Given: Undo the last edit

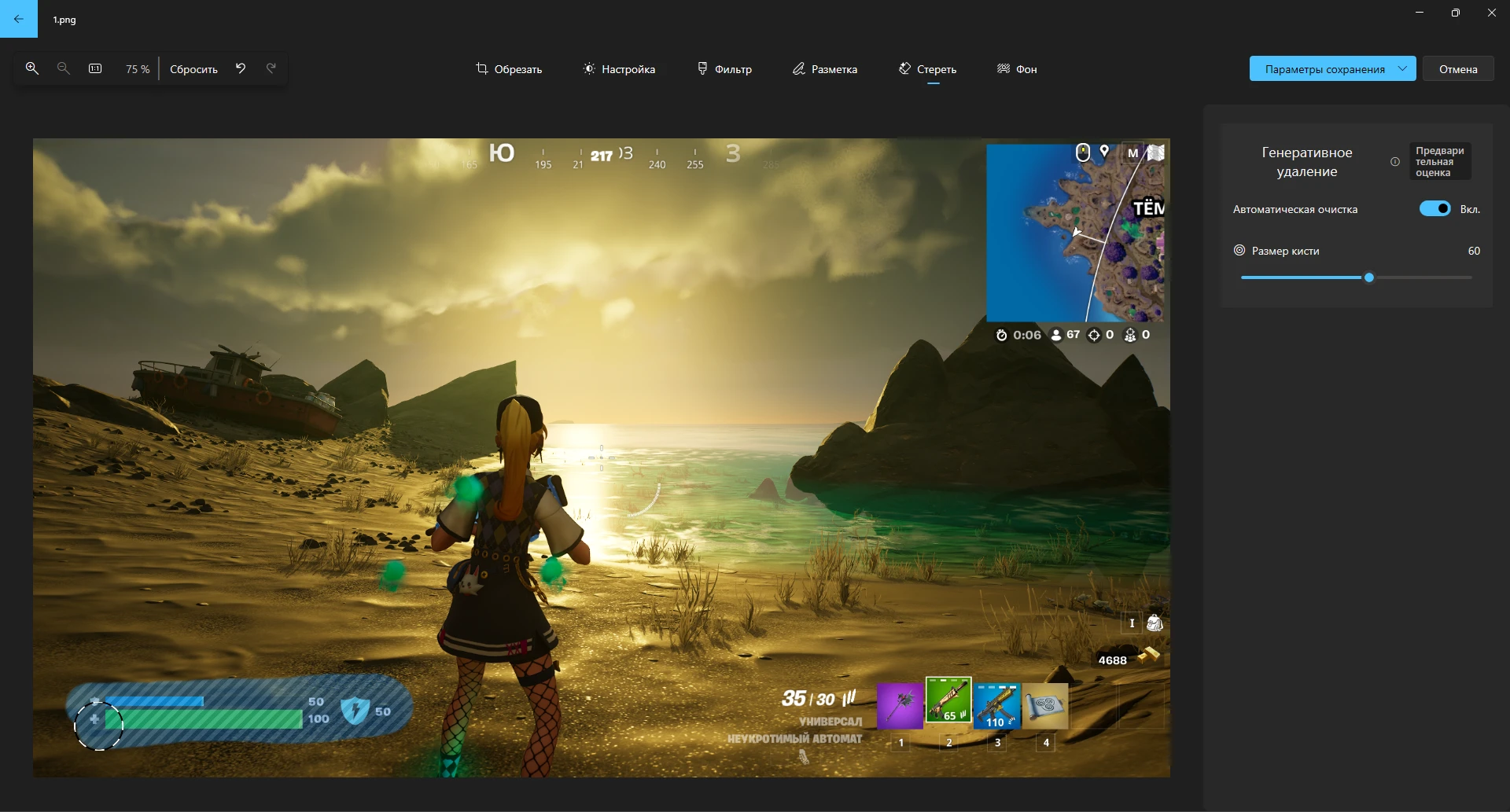Looking at the screenshot, I should 241,68.
